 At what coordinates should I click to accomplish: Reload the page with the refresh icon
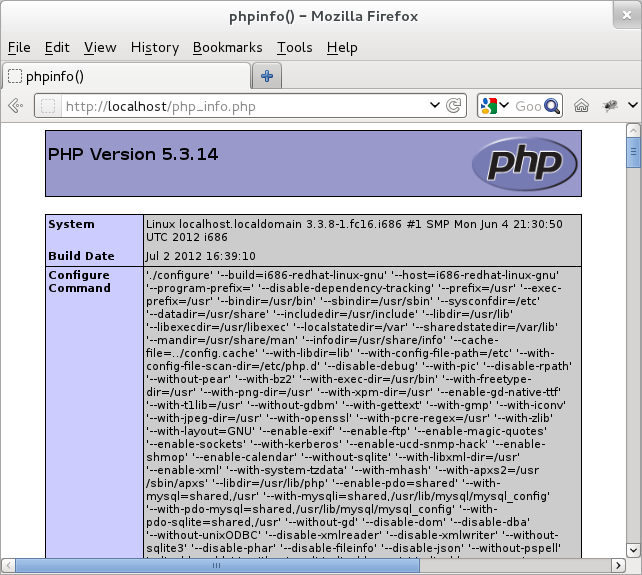(454, 106)
